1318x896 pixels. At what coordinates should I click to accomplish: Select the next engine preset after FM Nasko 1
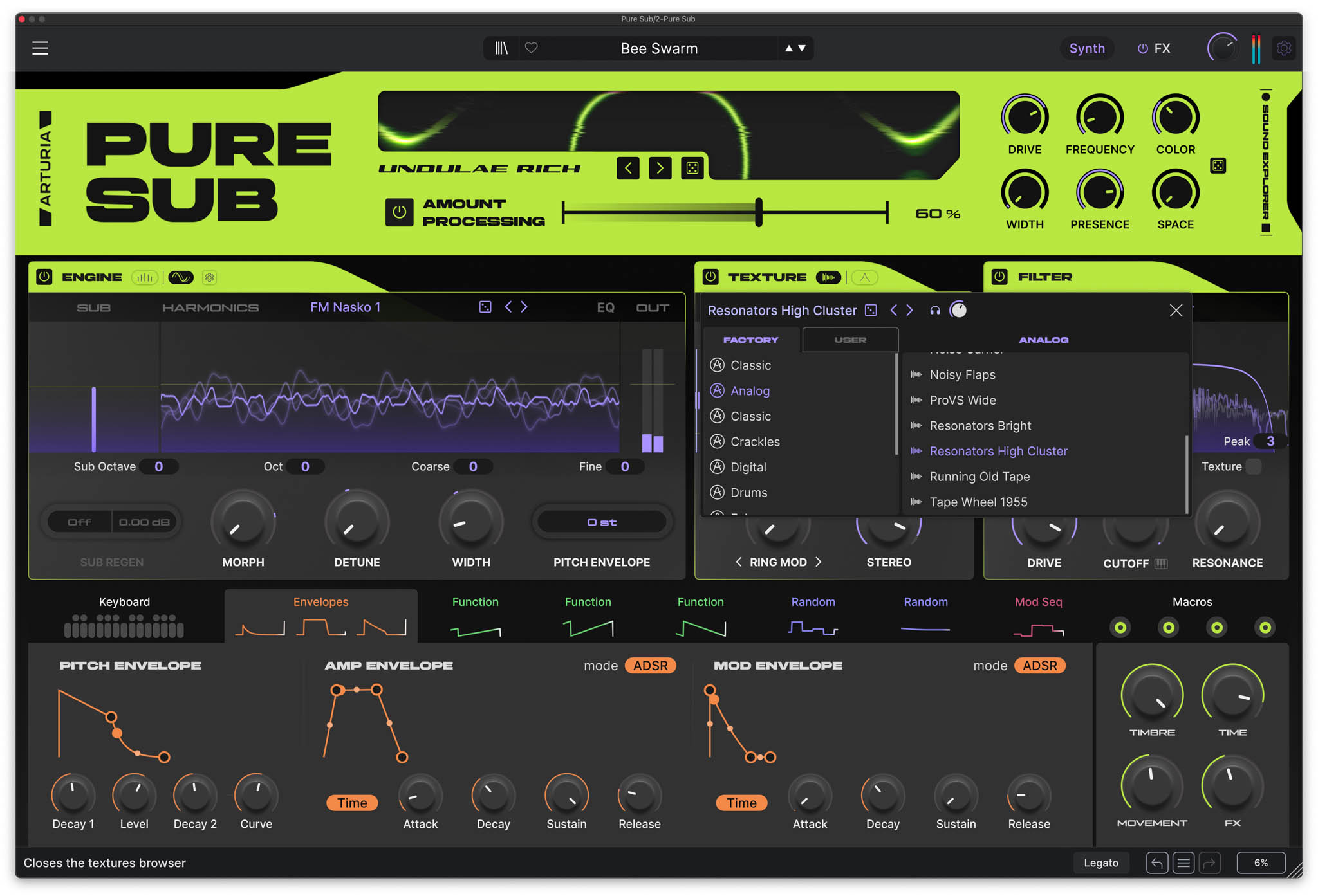click(524, 307)
